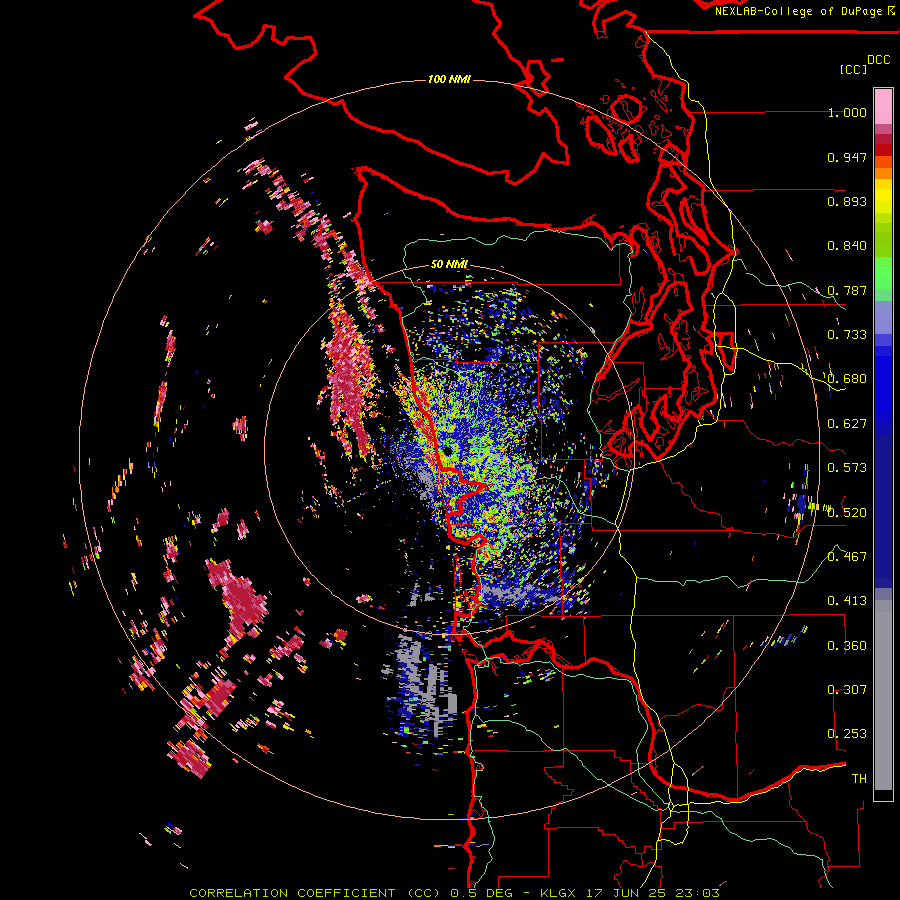Click the 0.520 scale value

(x=847, y=513)
